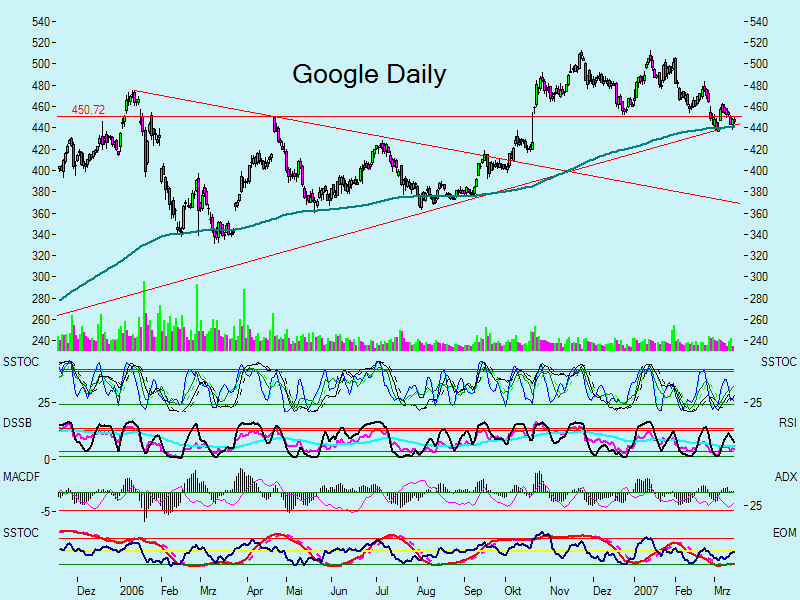Click the 260 label on right price axis

coord(759,320)
